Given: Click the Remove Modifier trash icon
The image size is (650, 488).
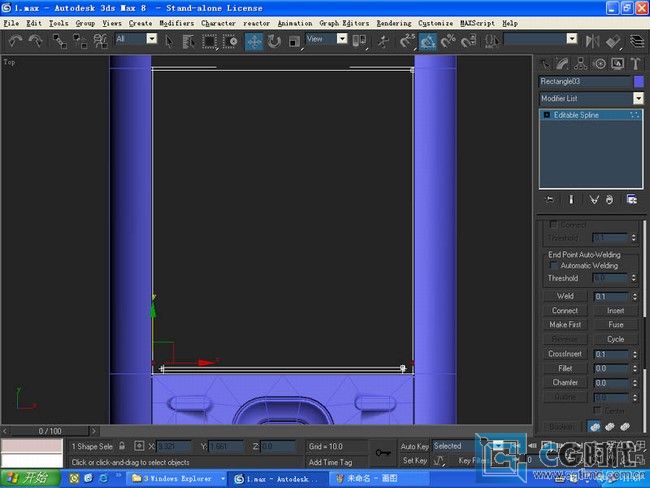Looking at the screenshot, I should coord(609,199).
